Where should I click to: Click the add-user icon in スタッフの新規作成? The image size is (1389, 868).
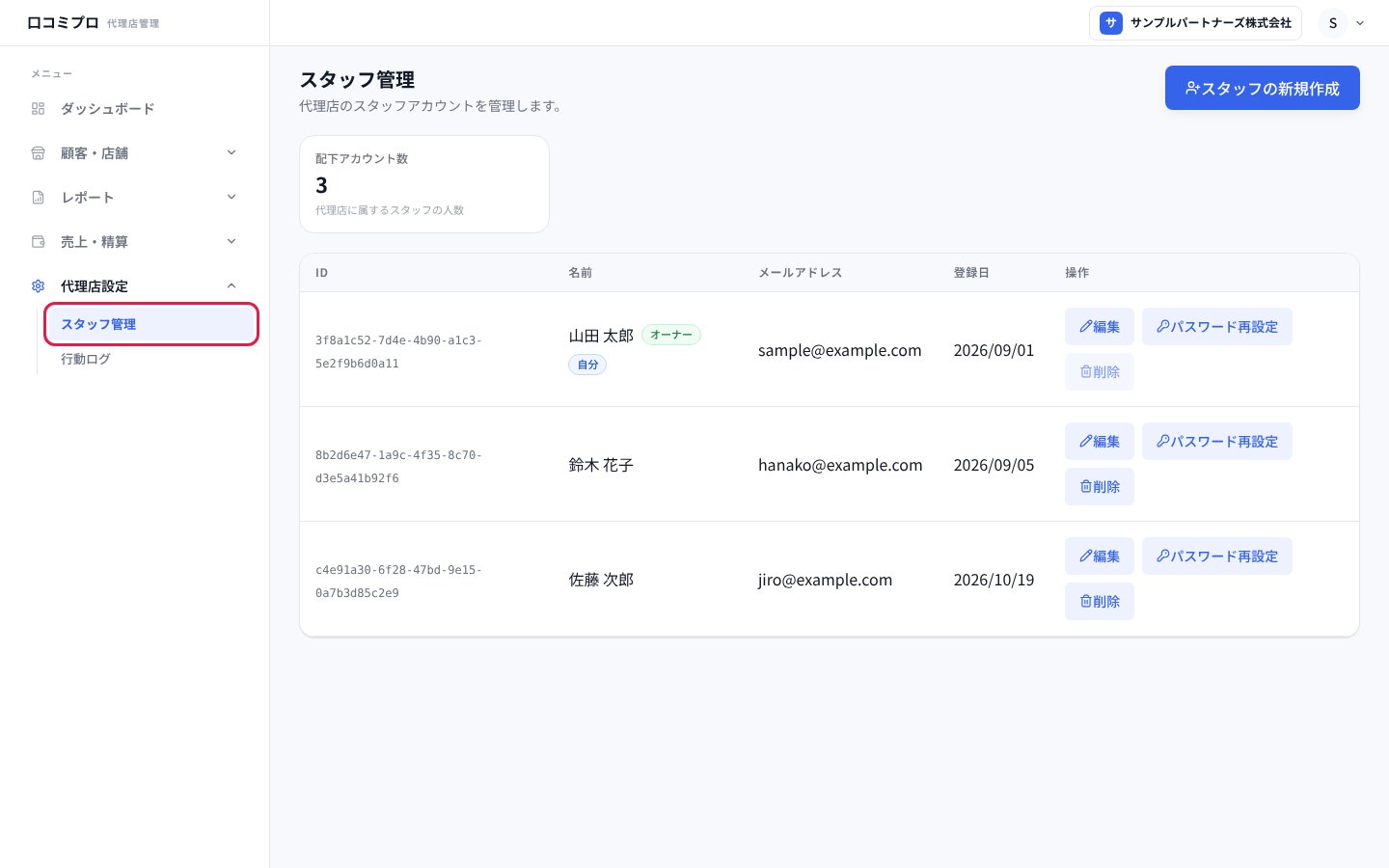click(x=1192, y=88)
